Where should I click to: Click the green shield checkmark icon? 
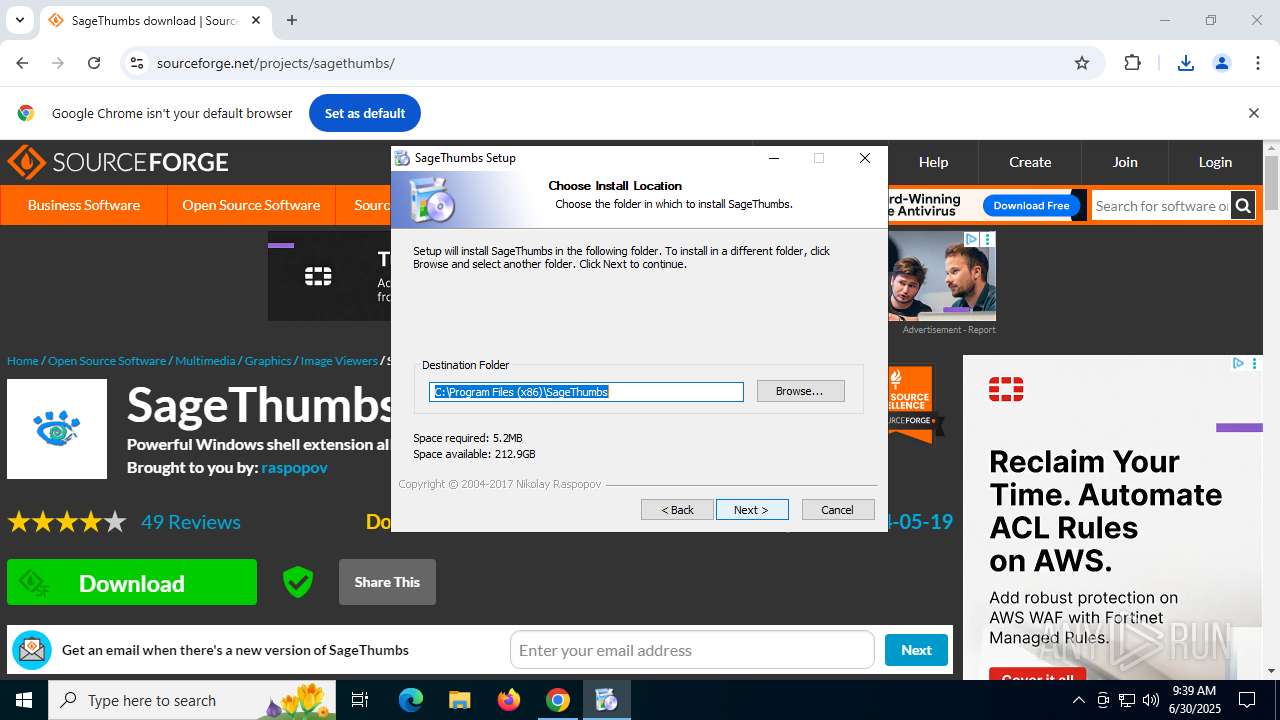point(298,582)
